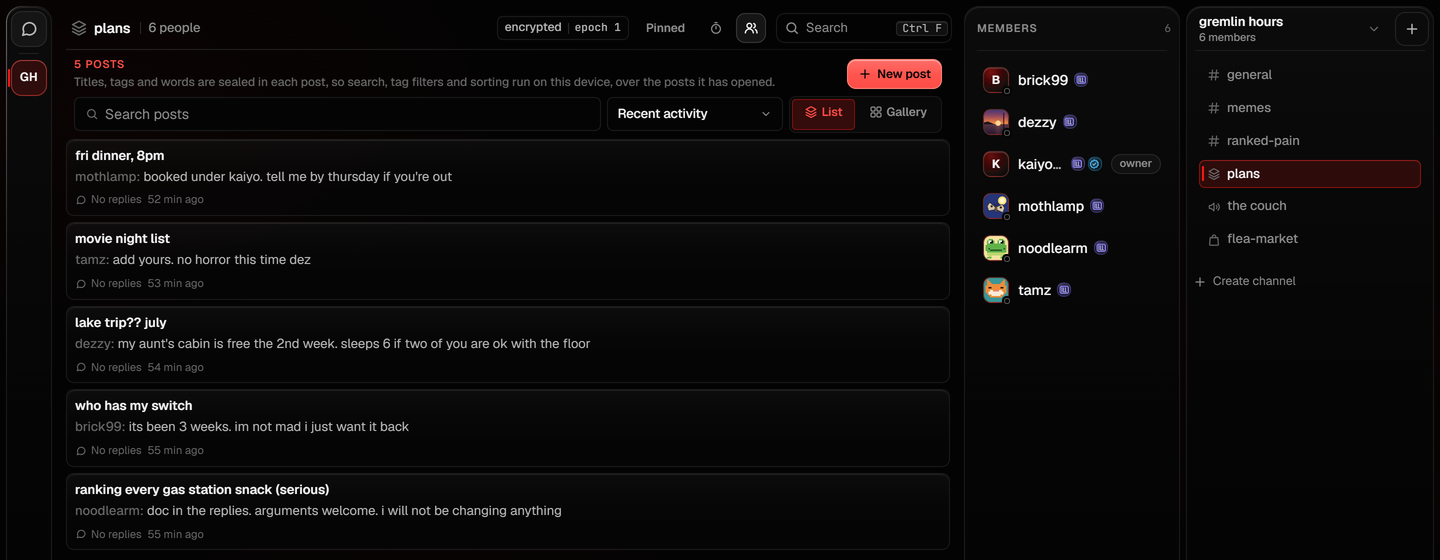Click the hash icon of general channel
Image resolution: width=1440 pixels, height=560 pixels.
[1214, 75]
